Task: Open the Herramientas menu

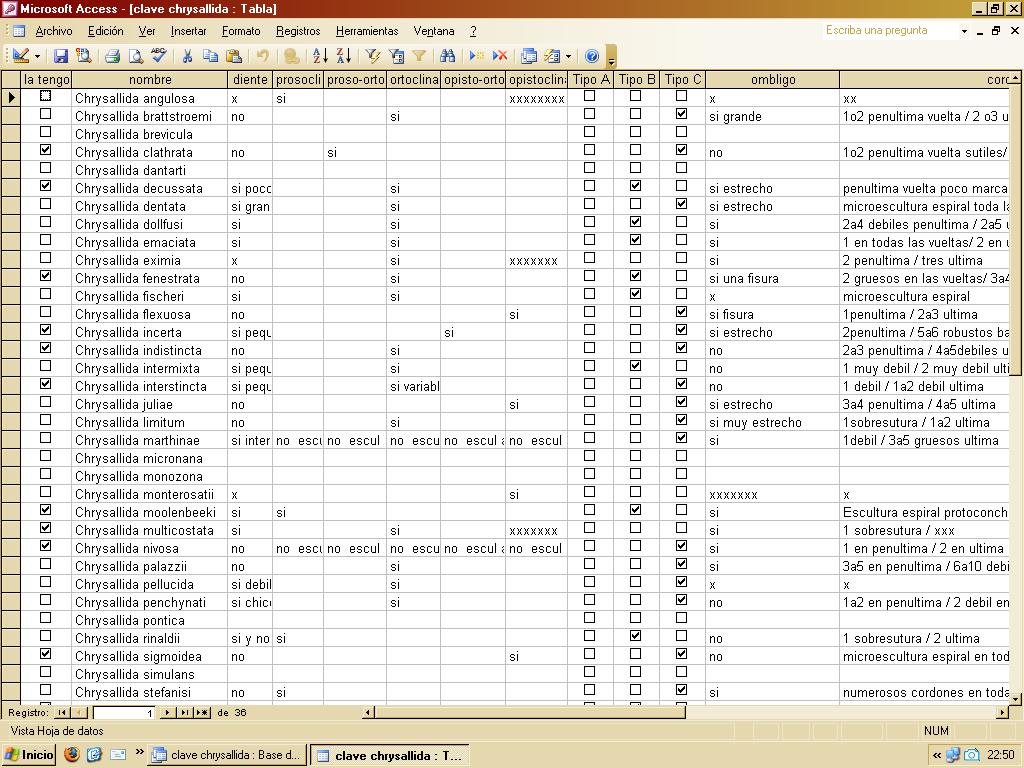Action: coord(367,31)
